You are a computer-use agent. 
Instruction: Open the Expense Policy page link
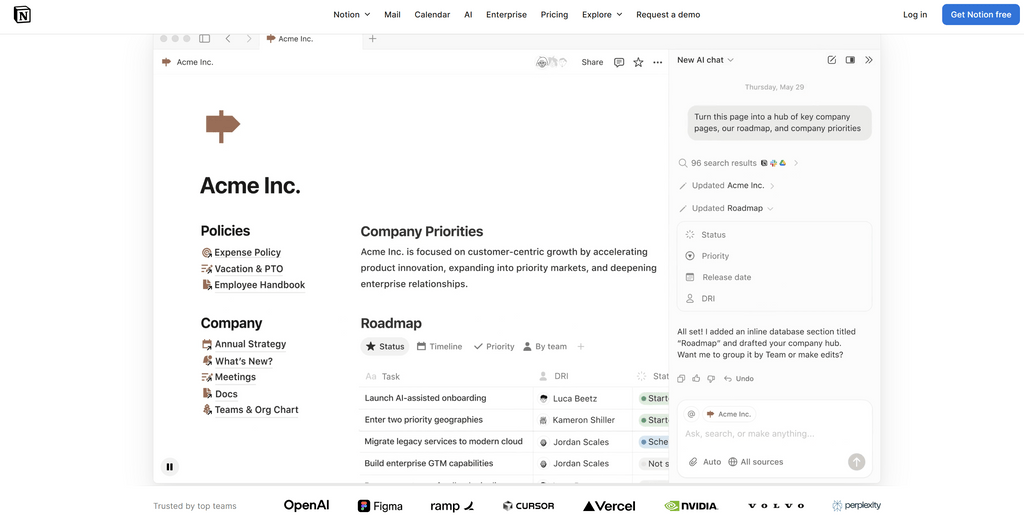point(247,253)
